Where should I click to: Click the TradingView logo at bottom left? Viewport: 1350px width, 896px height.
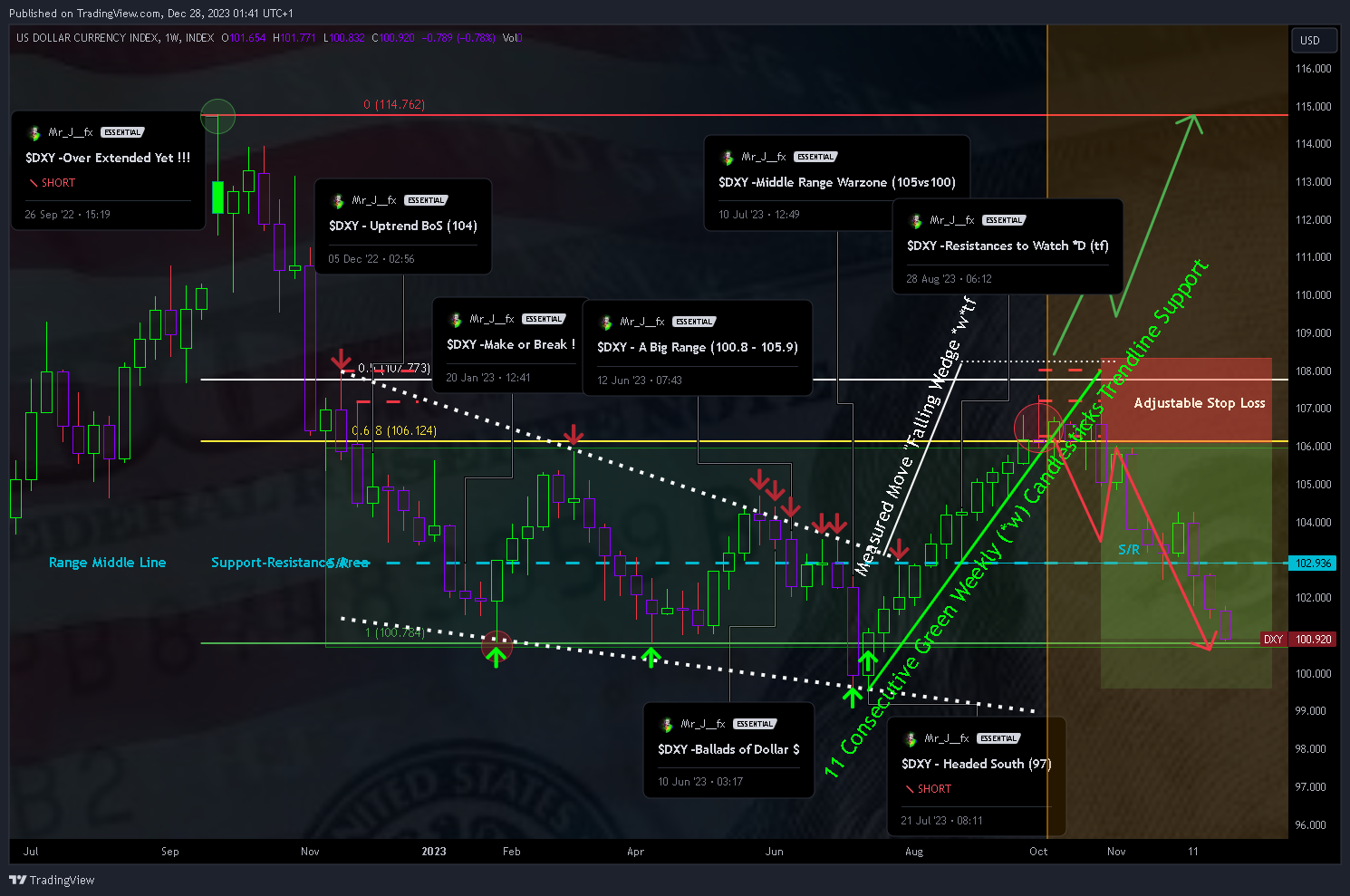pyautogui.click(x=52, y=880)
